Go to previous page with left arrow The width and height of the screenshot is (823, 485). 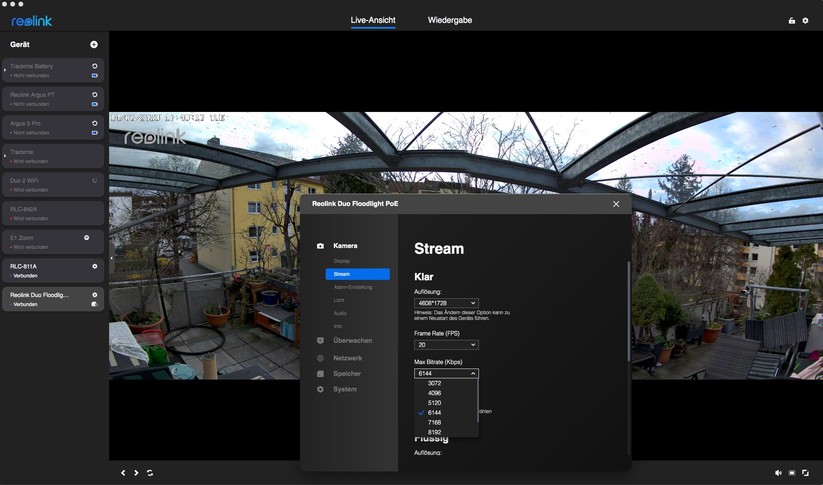pos(123,473)
